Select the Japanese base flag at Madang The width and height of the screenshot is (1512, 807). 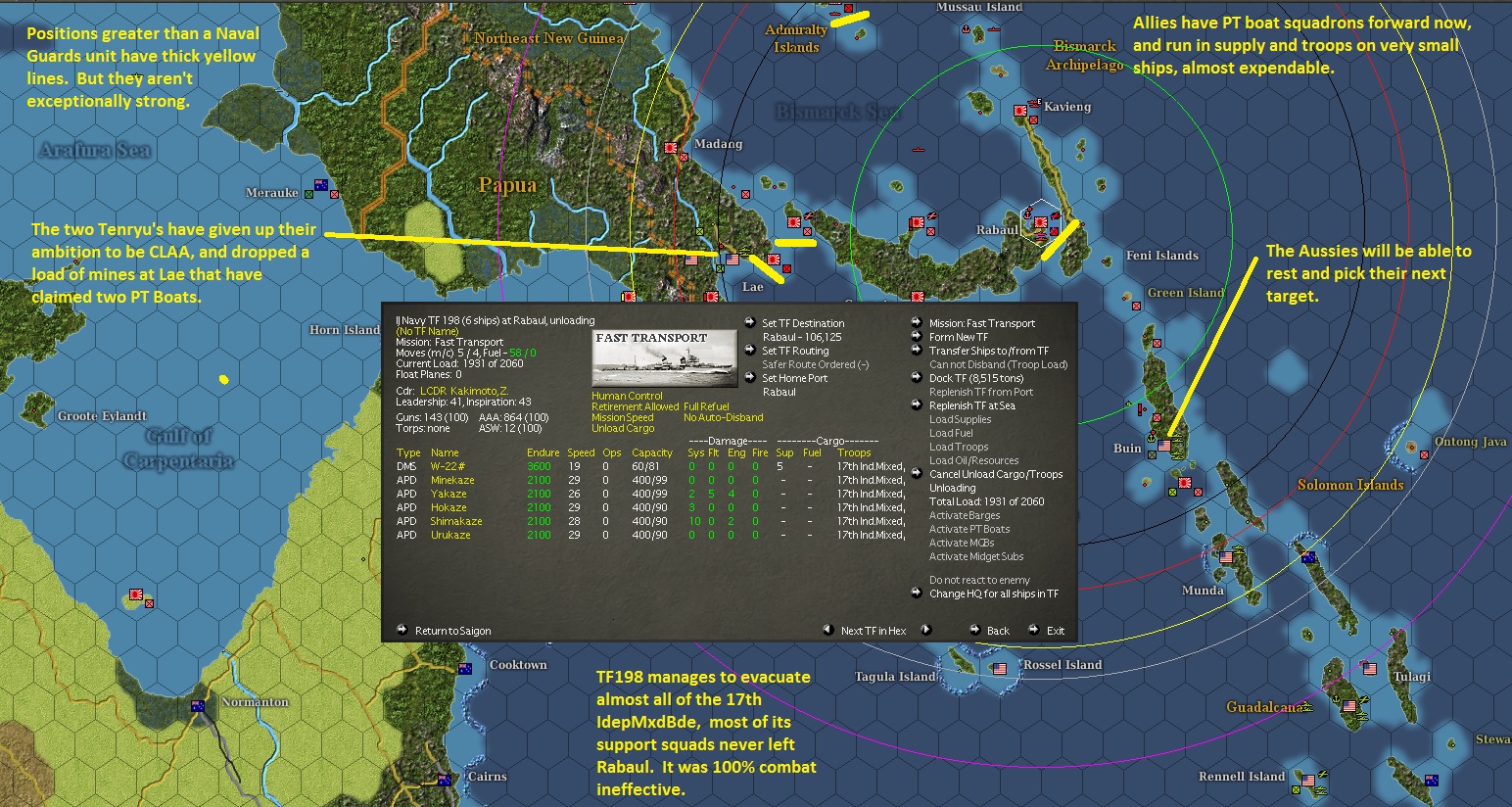point(671,148)
